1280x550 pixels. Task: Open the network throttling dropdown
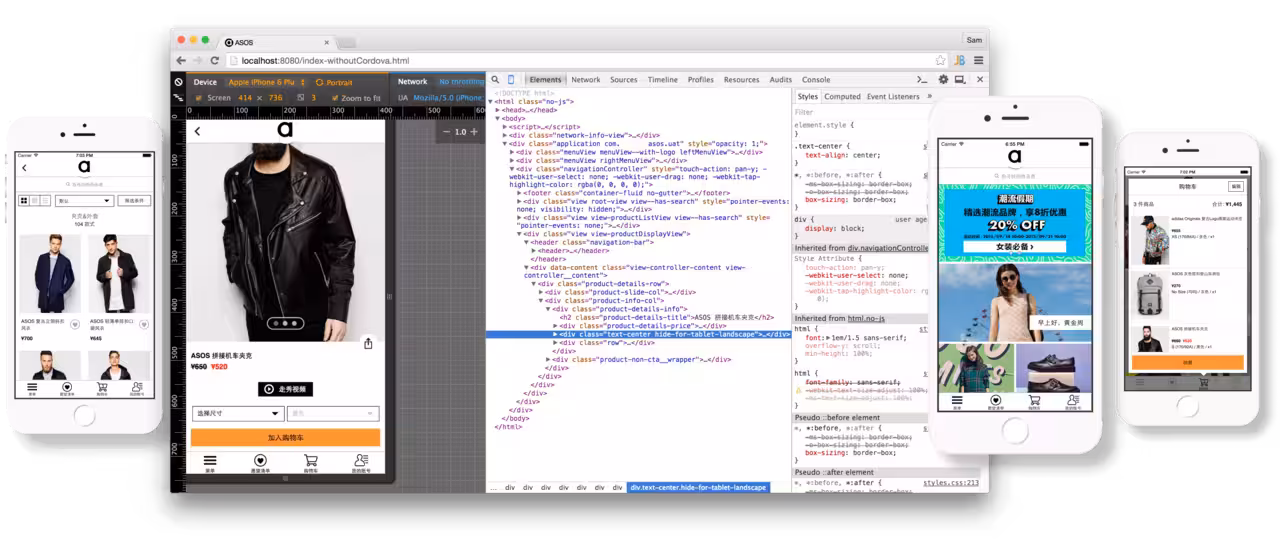(461, 82)
